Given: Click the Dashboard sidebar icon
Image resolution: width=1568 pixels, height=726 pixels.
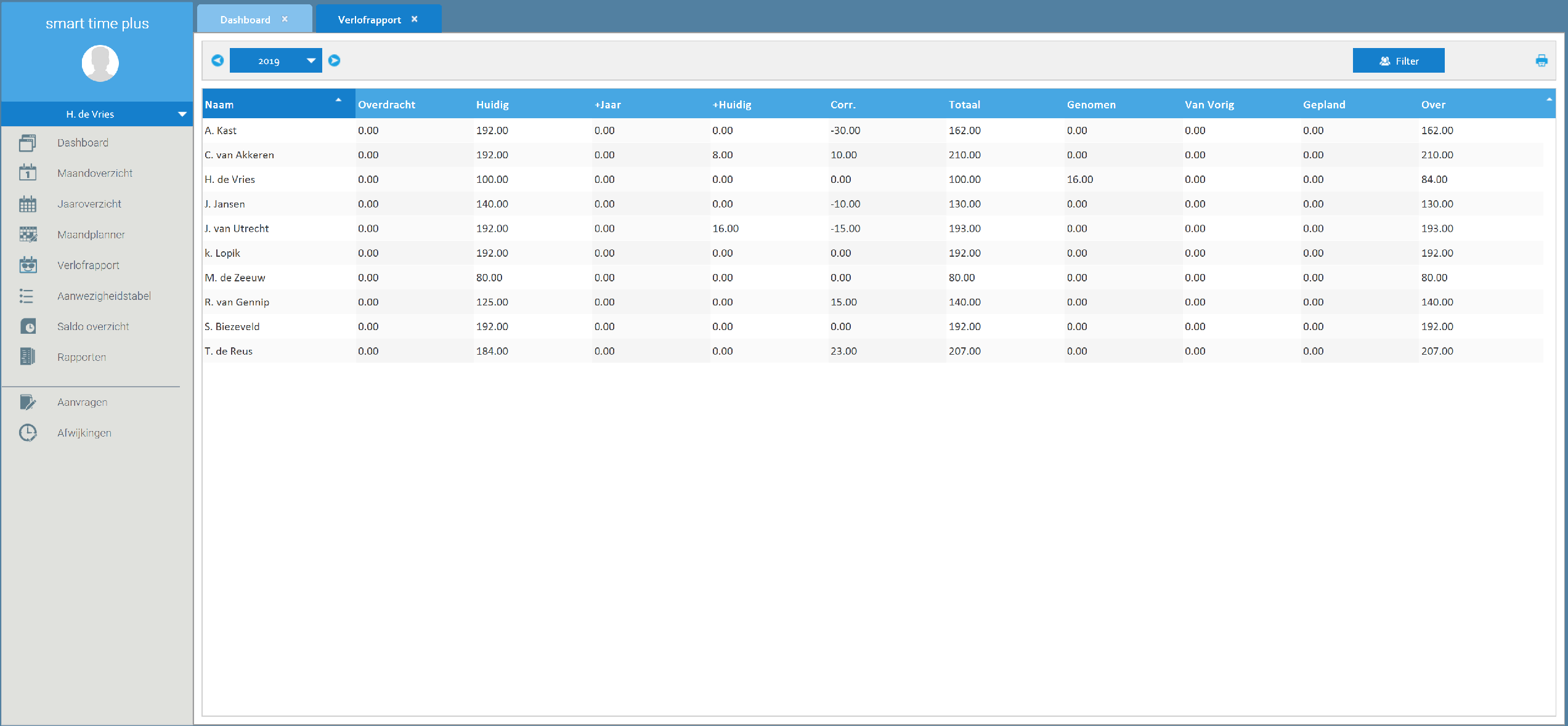Looking at the screenshot, I should (x=28, y=143).
